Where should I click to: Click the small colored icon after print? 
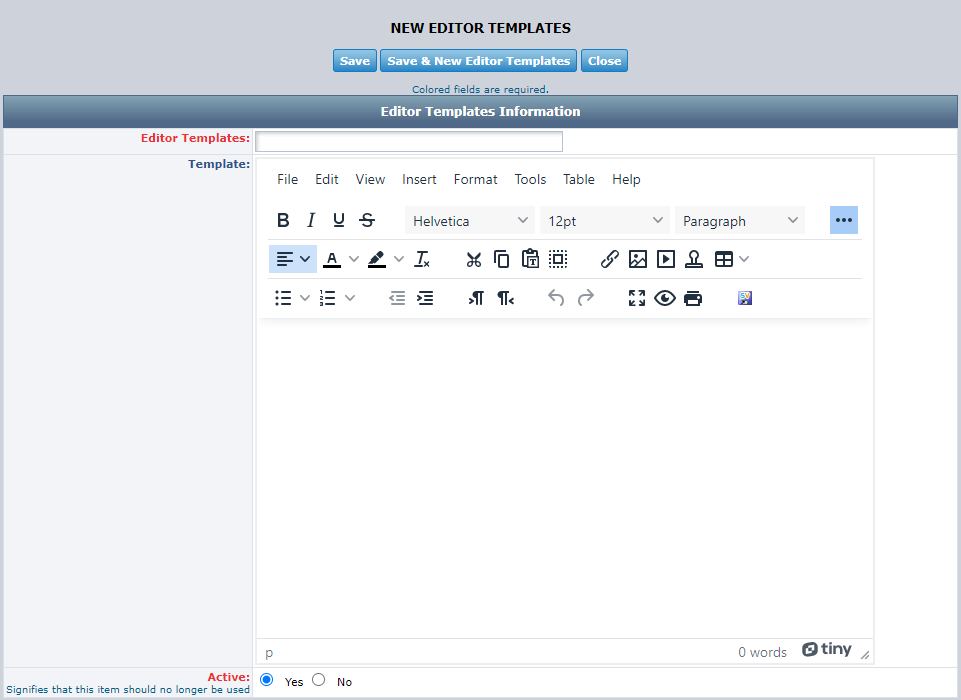point(745,299)
